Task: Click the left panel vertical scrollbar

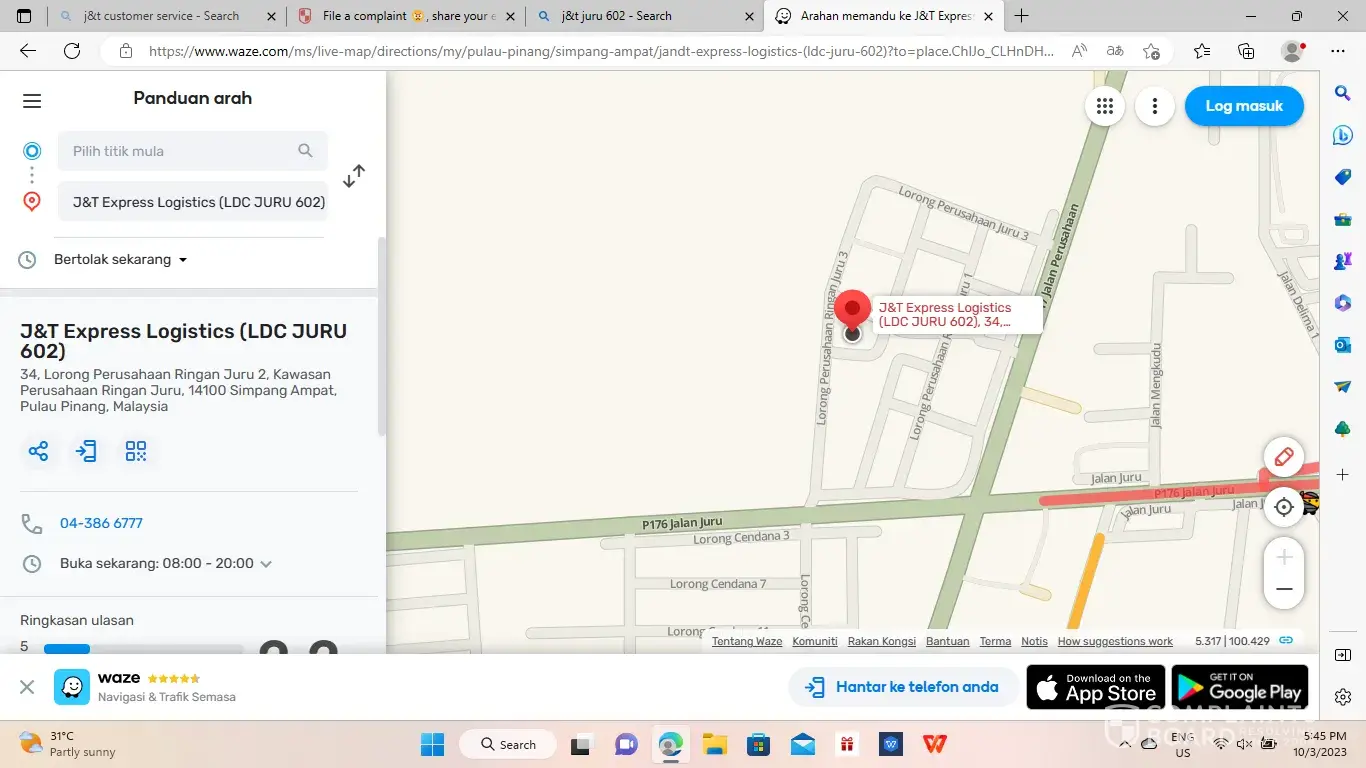Action: coord(380,337)
